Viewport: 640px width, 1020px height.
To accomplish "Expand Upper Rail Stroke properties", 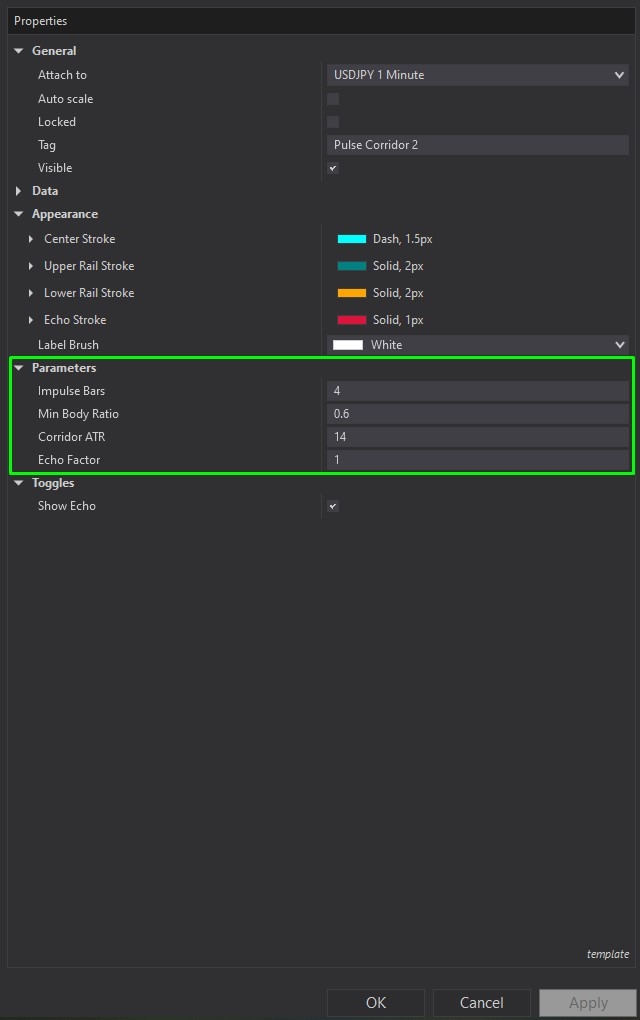I will pyautogui.click(x=31, y=266).
